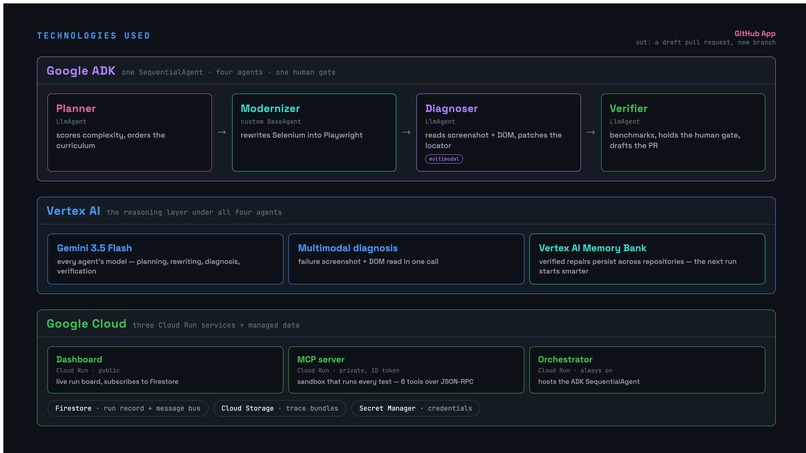Image resolution: width=806 pixels, height=453 pixels.
Task: Click the Firestore run record pill
Action: tap(128, 408)
